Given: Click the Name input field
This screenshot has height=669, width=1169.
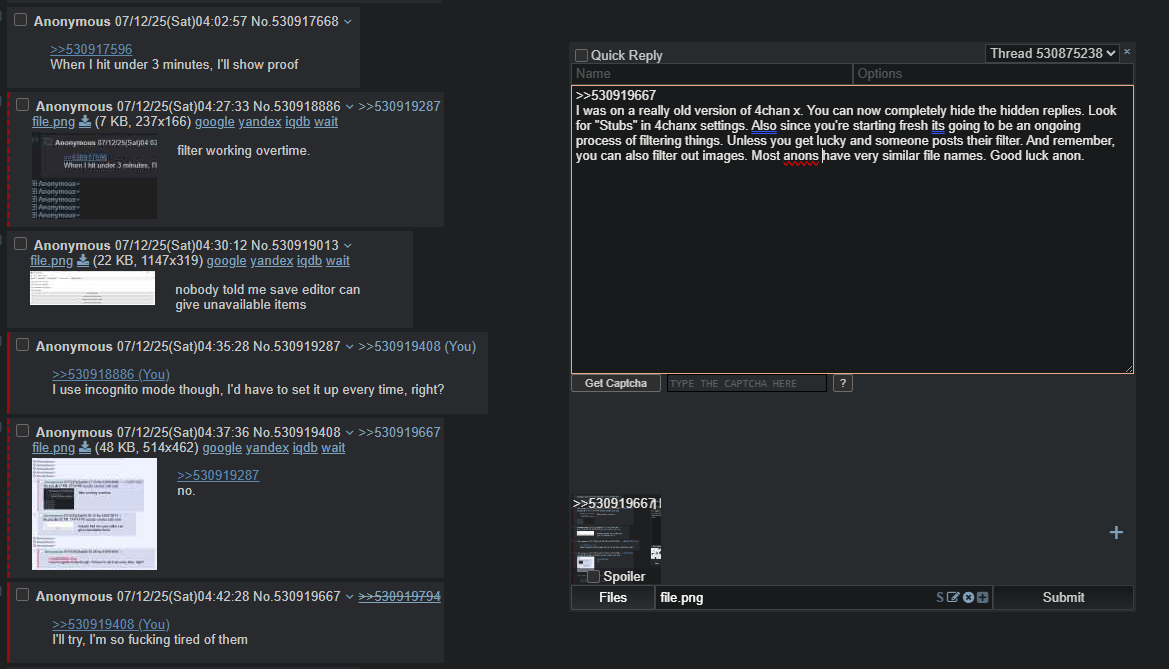Looking at the screenshot, I should (712, 73).
